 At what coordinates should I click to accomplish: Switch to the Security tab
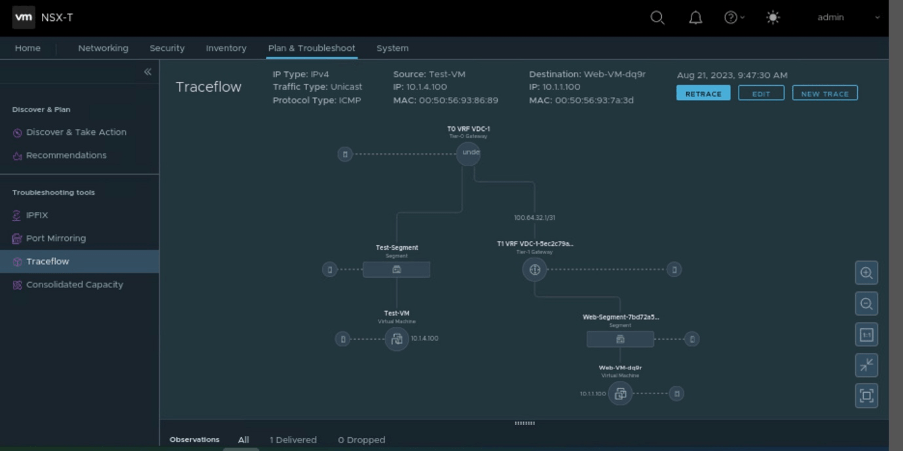(167, 48)
